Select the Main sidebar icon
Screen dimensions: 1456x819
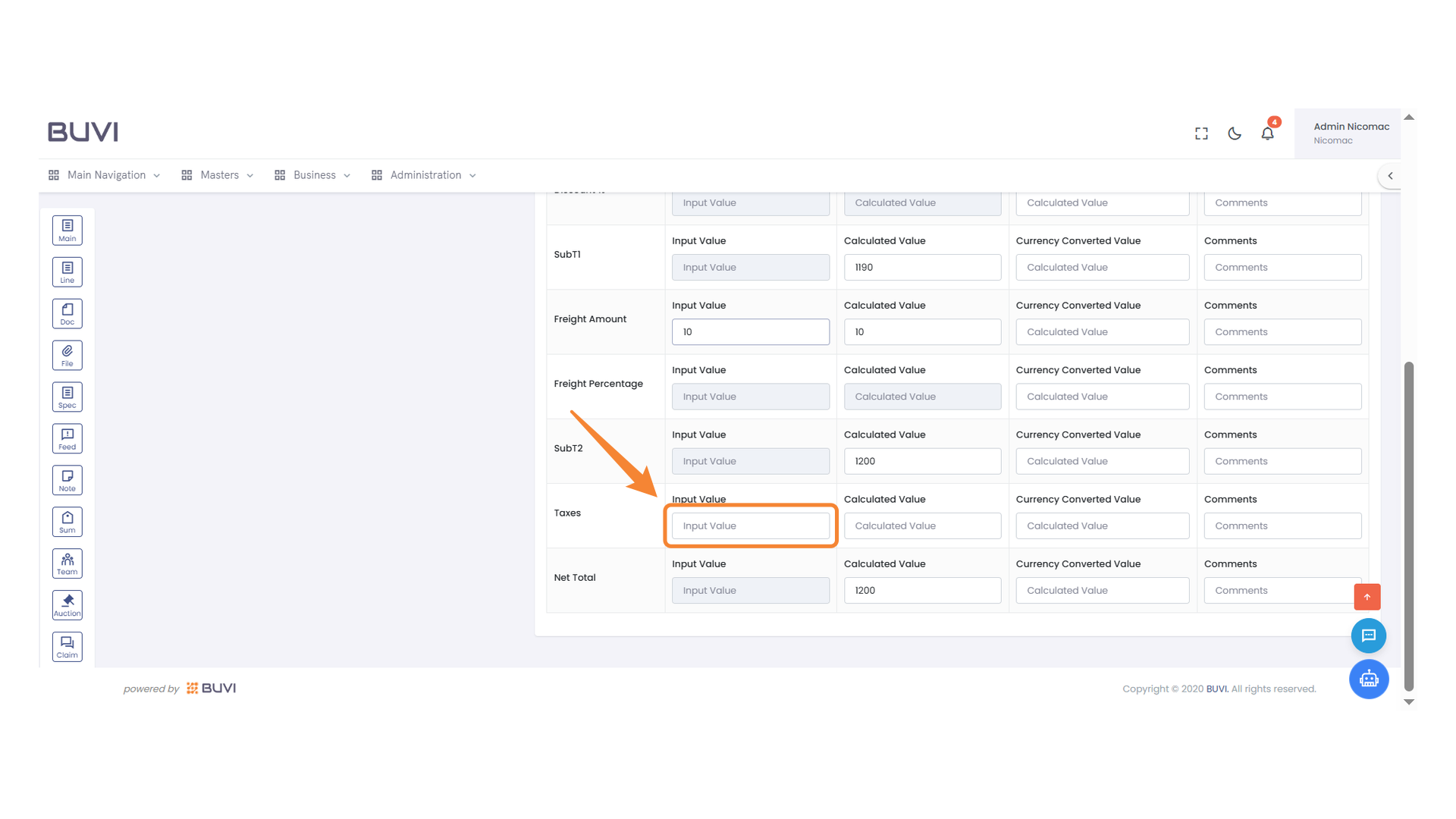(x=67, y=230)
